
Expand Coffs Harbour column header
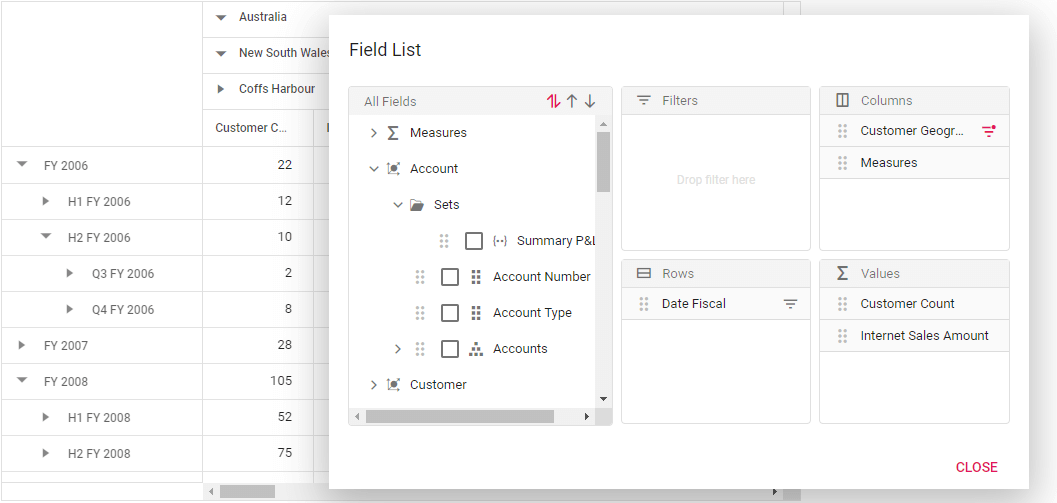pos(221,89)
